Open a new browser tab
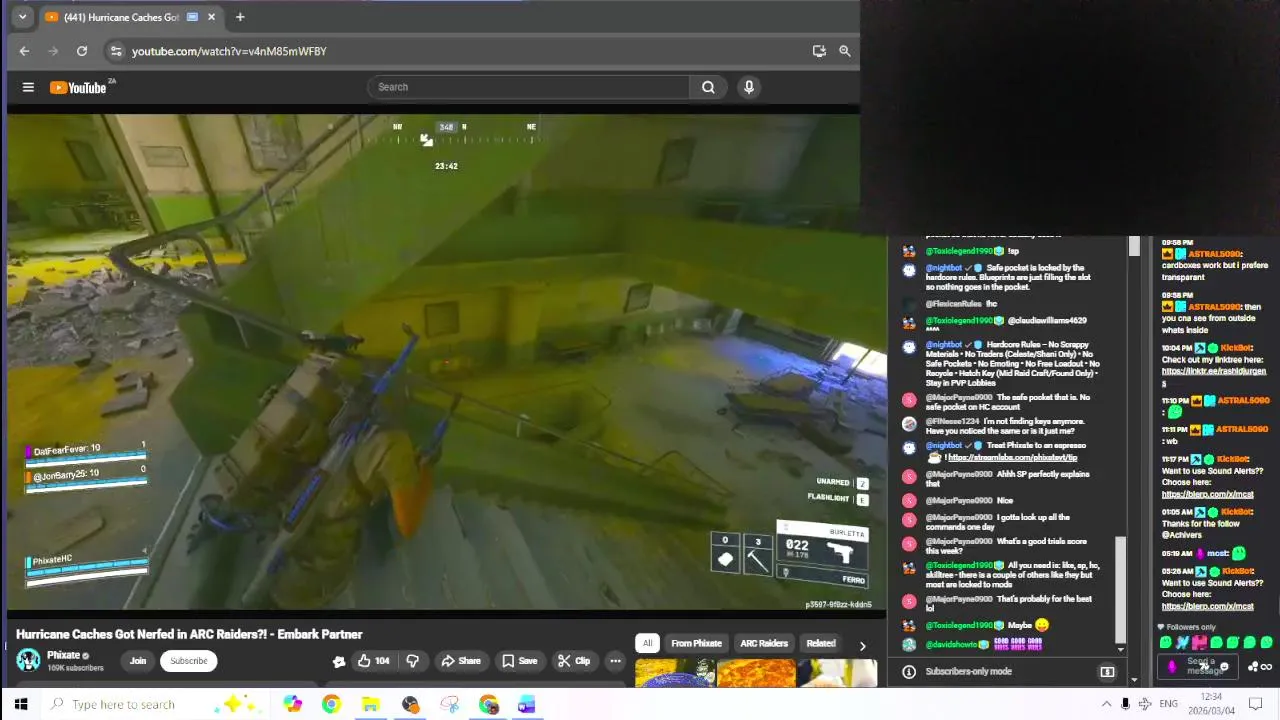The height and width of the screenshot is (720, 1280). click(240, 17)
